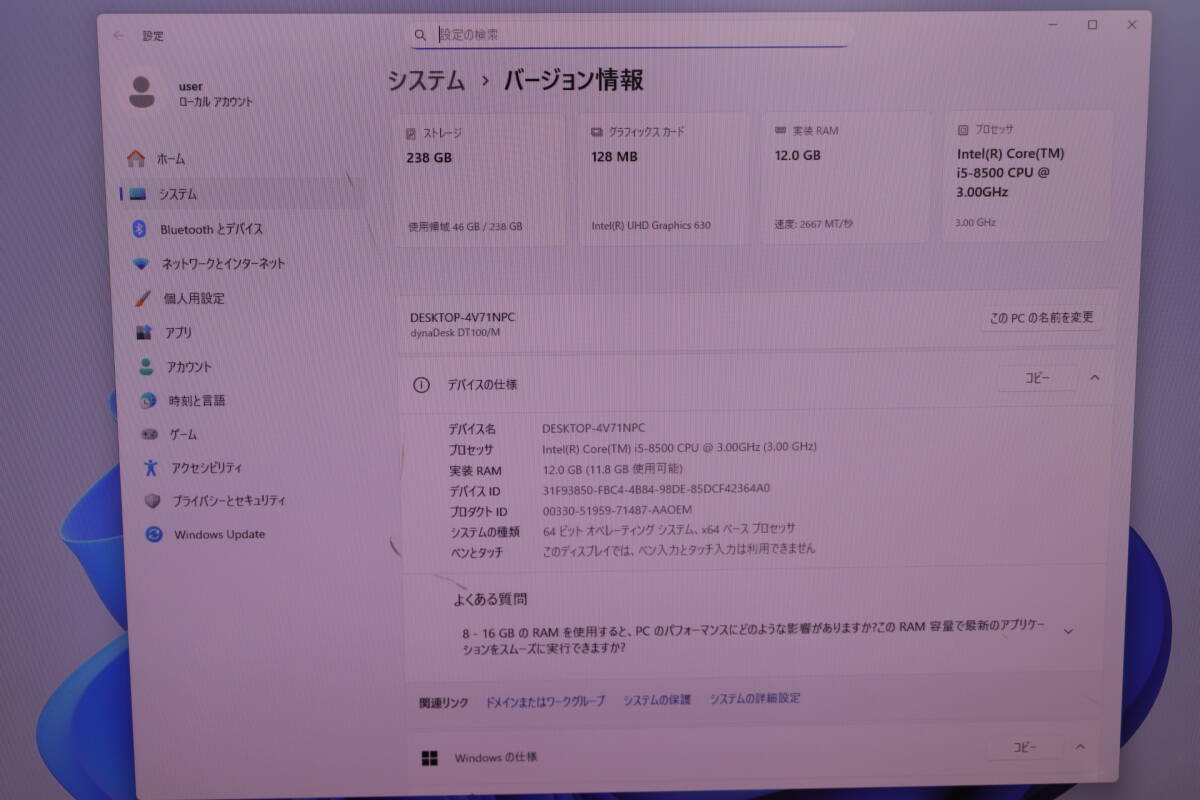Open the ストレージ 238 GB card
The image size is (1200, 800).
(481, 179)
